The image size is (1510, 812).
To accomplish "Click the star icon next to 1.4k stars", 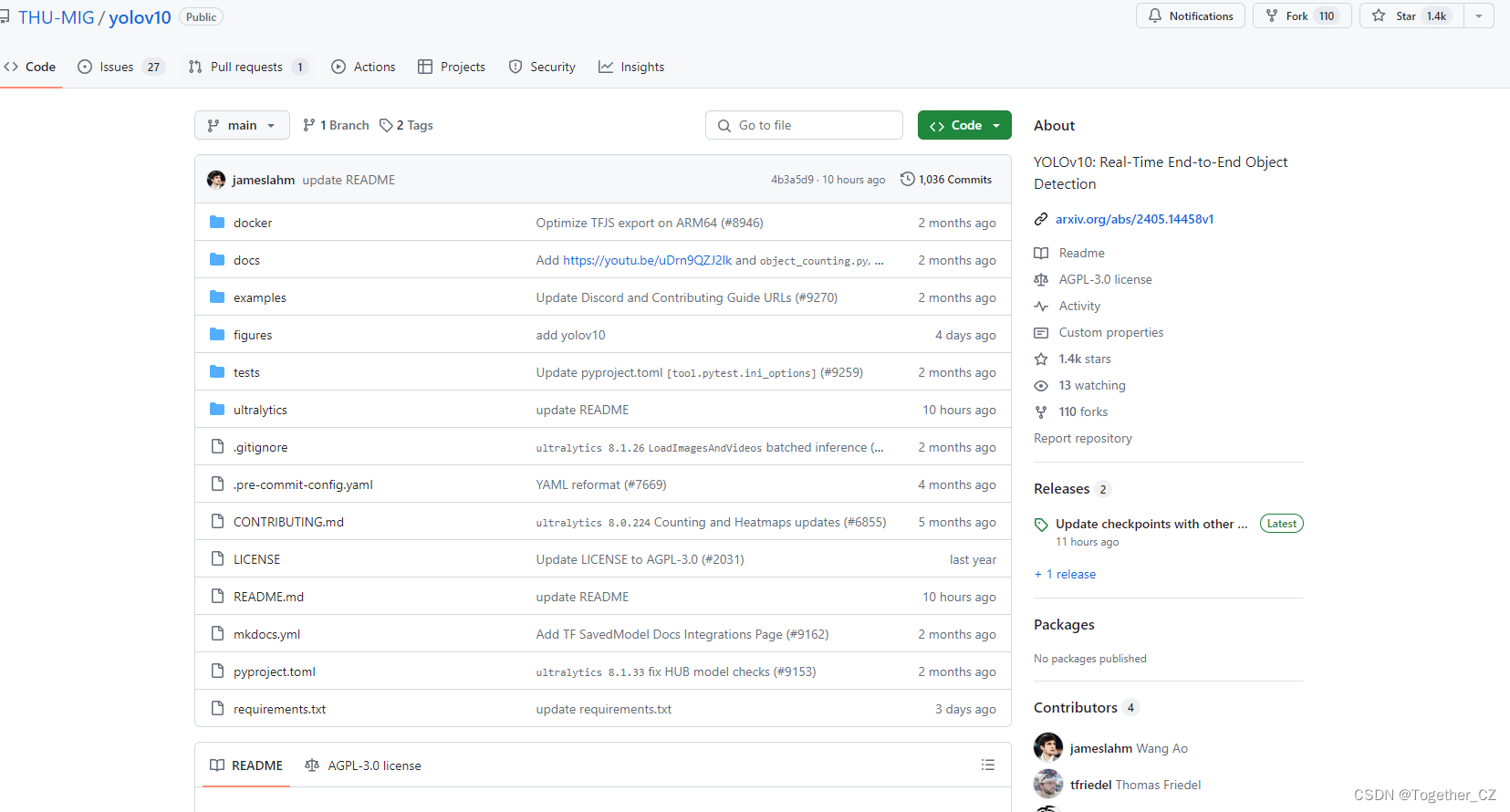I will tap(1041, 359).
